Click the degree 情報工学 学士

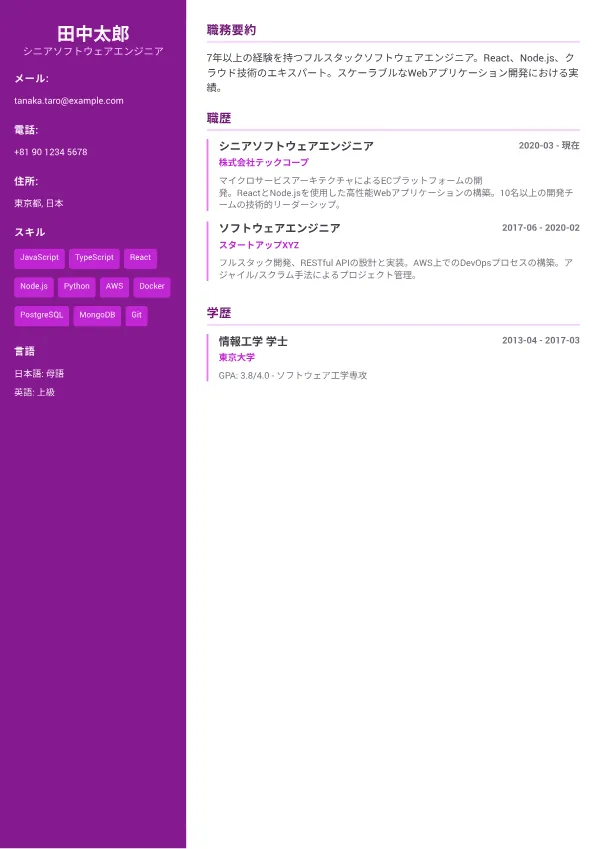253,342
